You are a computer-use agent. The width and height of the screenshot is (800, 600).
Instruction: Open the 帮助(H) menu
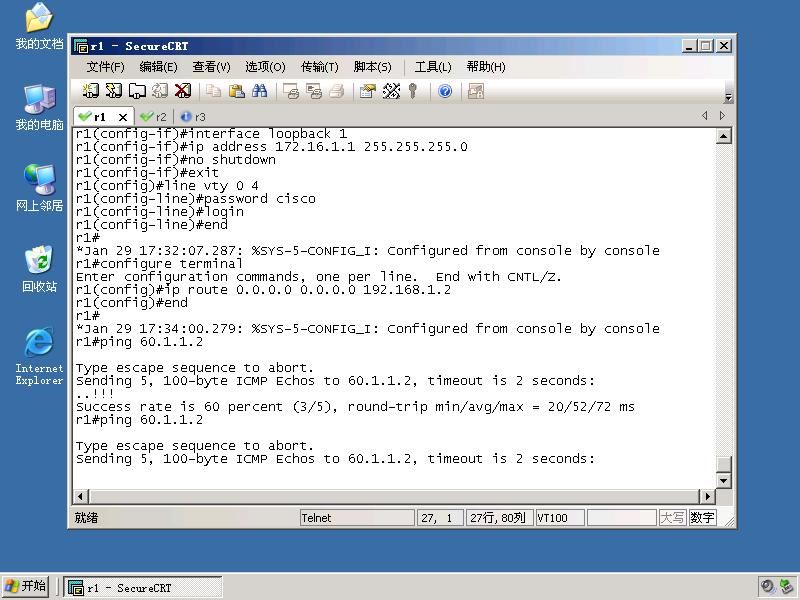tap(486, 67)
